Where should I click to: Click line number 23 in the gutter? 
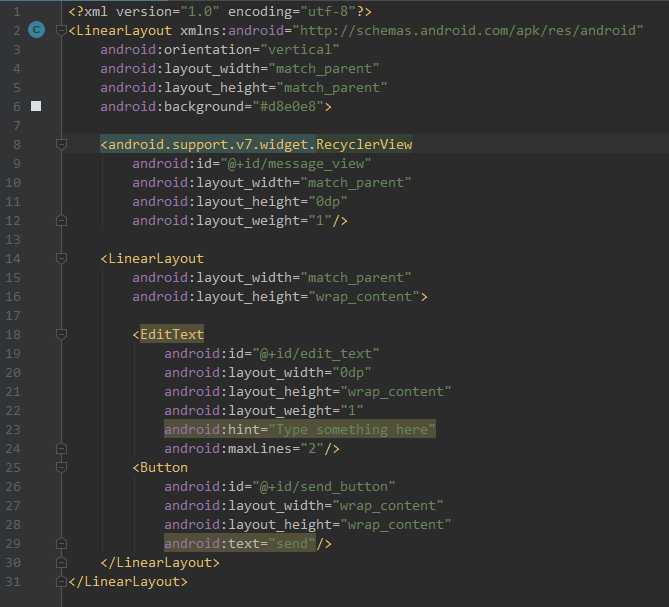pyautogui.click(x=13, y=430)
